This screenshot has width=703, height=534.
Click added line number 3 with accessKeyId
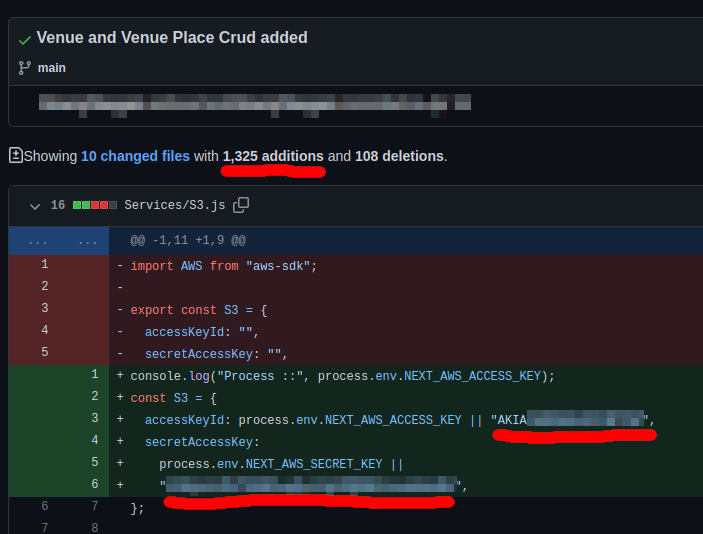(x=94, y=418)
